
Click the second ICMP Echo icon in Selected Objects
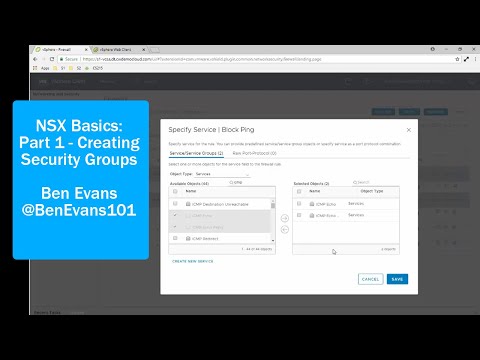pos(312,215)
